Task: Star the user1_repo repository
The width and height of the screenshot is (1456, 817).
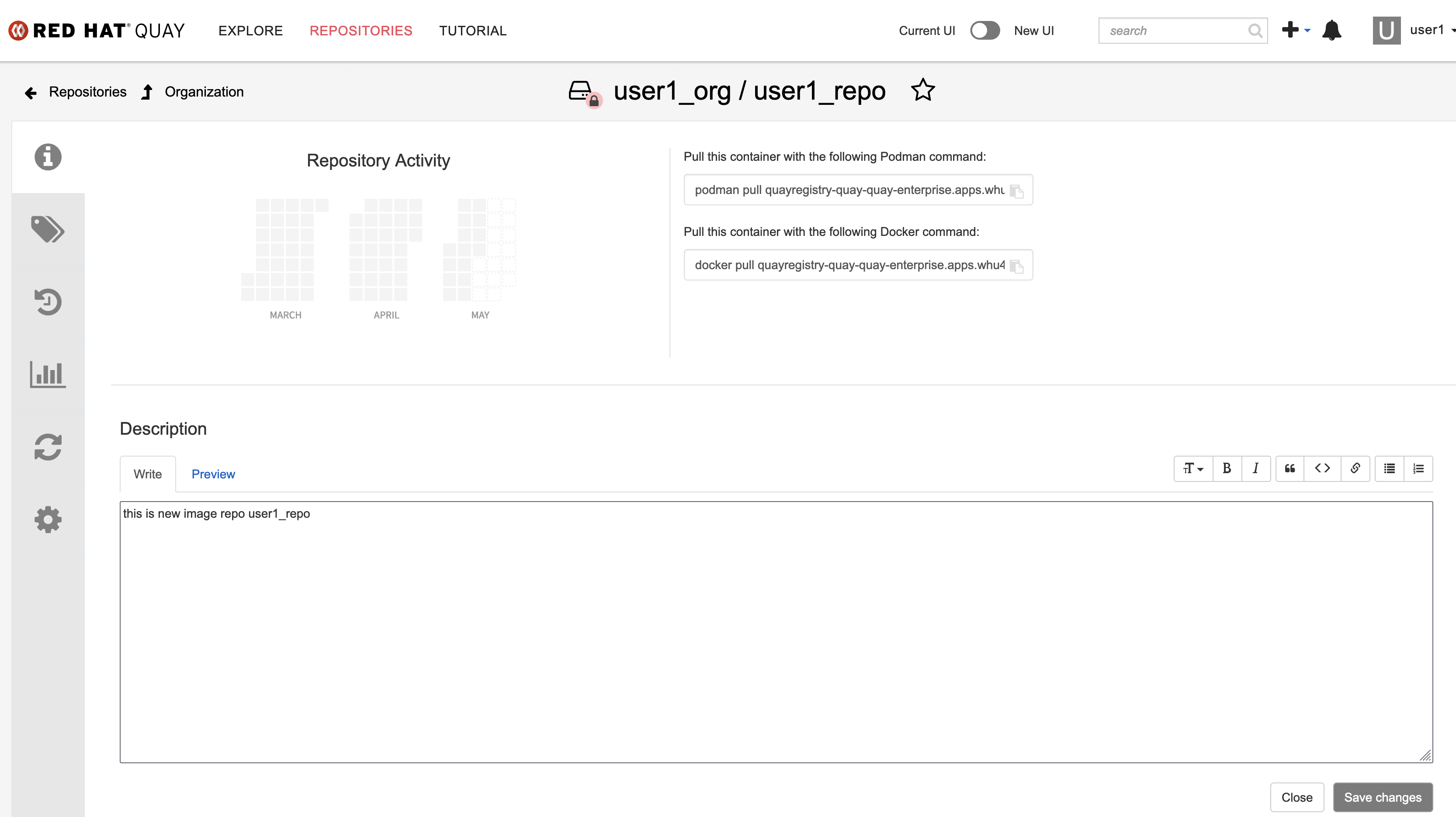Action: [x=922, y=90]
